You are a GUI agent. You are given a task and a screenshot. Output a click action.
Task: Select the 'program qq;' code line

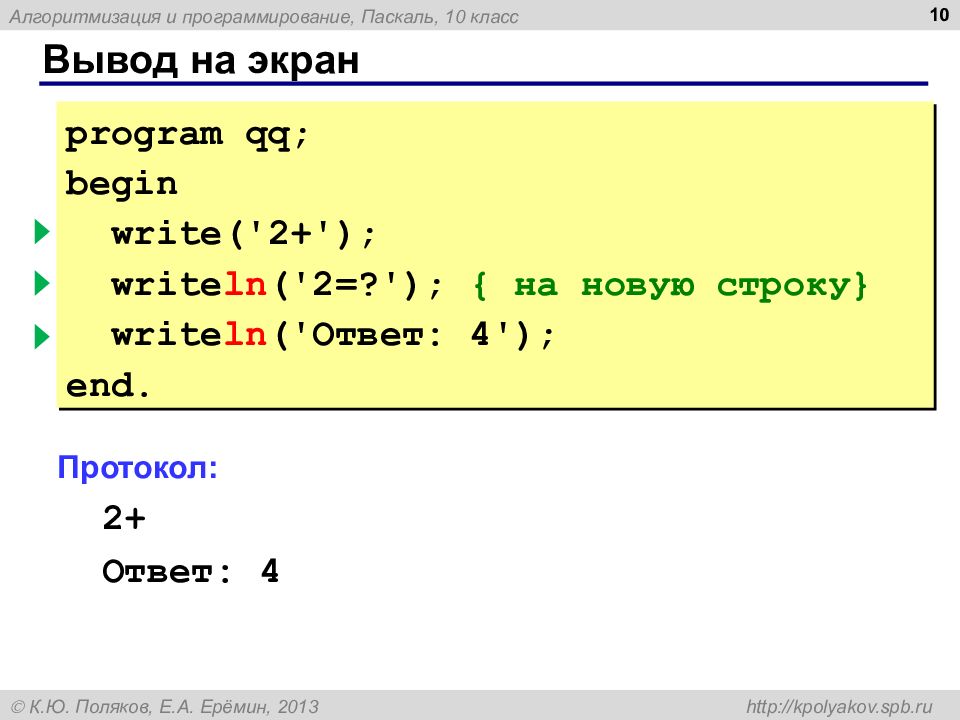tap(186, 136)
